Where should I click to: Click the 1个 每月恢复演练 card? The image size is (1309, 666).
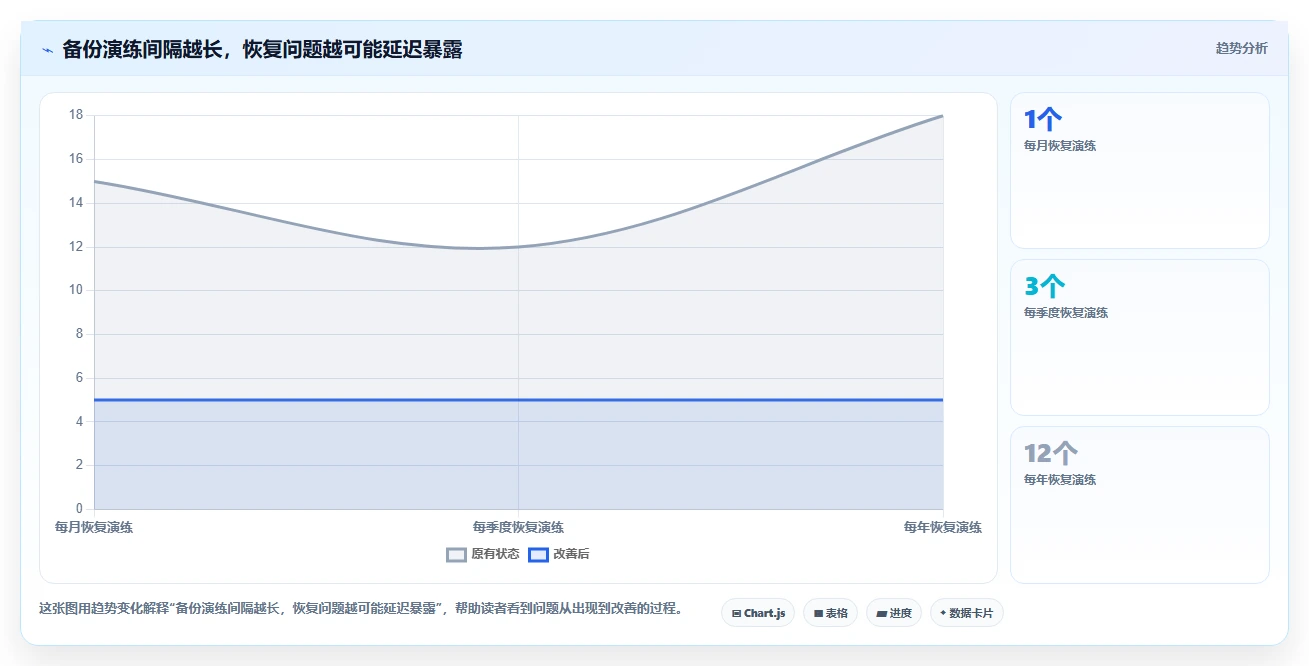click(1139, 170)
